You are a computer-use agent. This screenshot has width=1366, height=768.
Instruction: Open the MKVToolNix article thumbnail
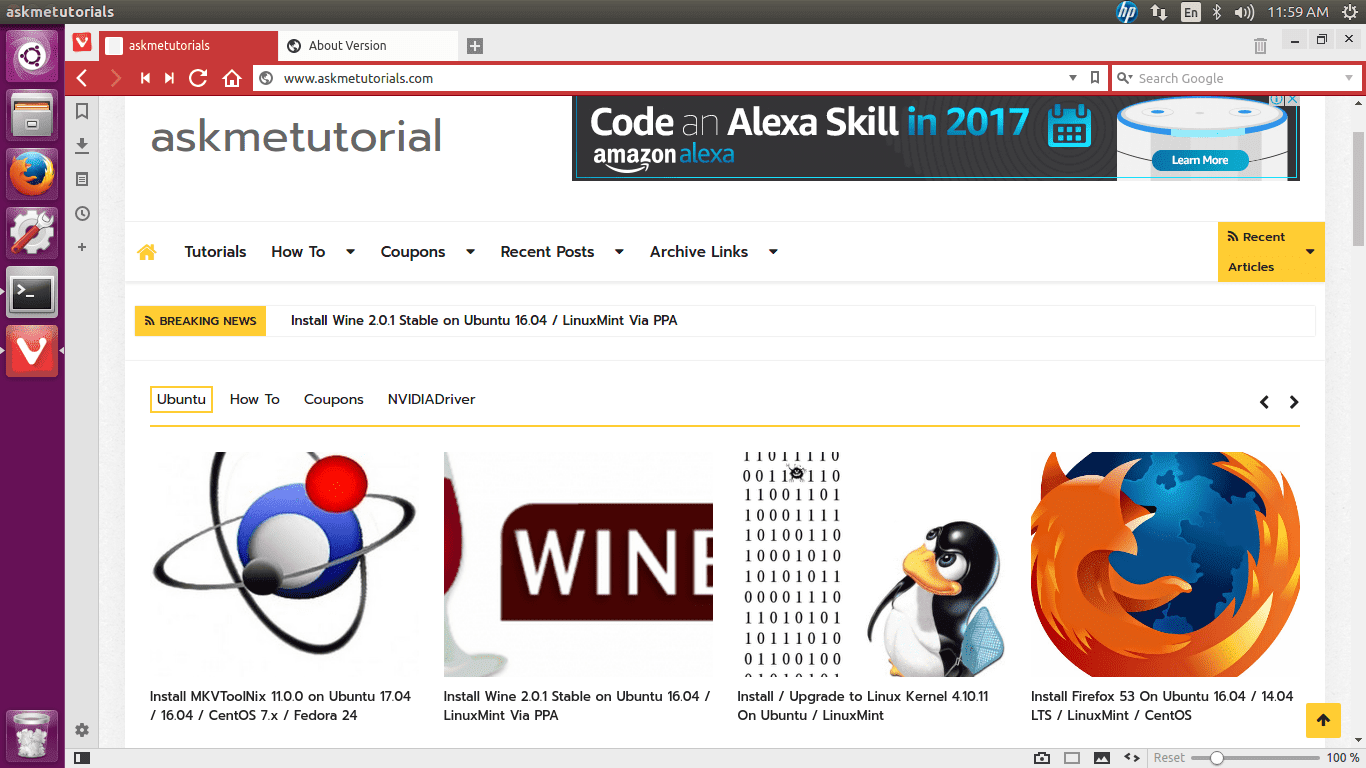pos(285,564)
